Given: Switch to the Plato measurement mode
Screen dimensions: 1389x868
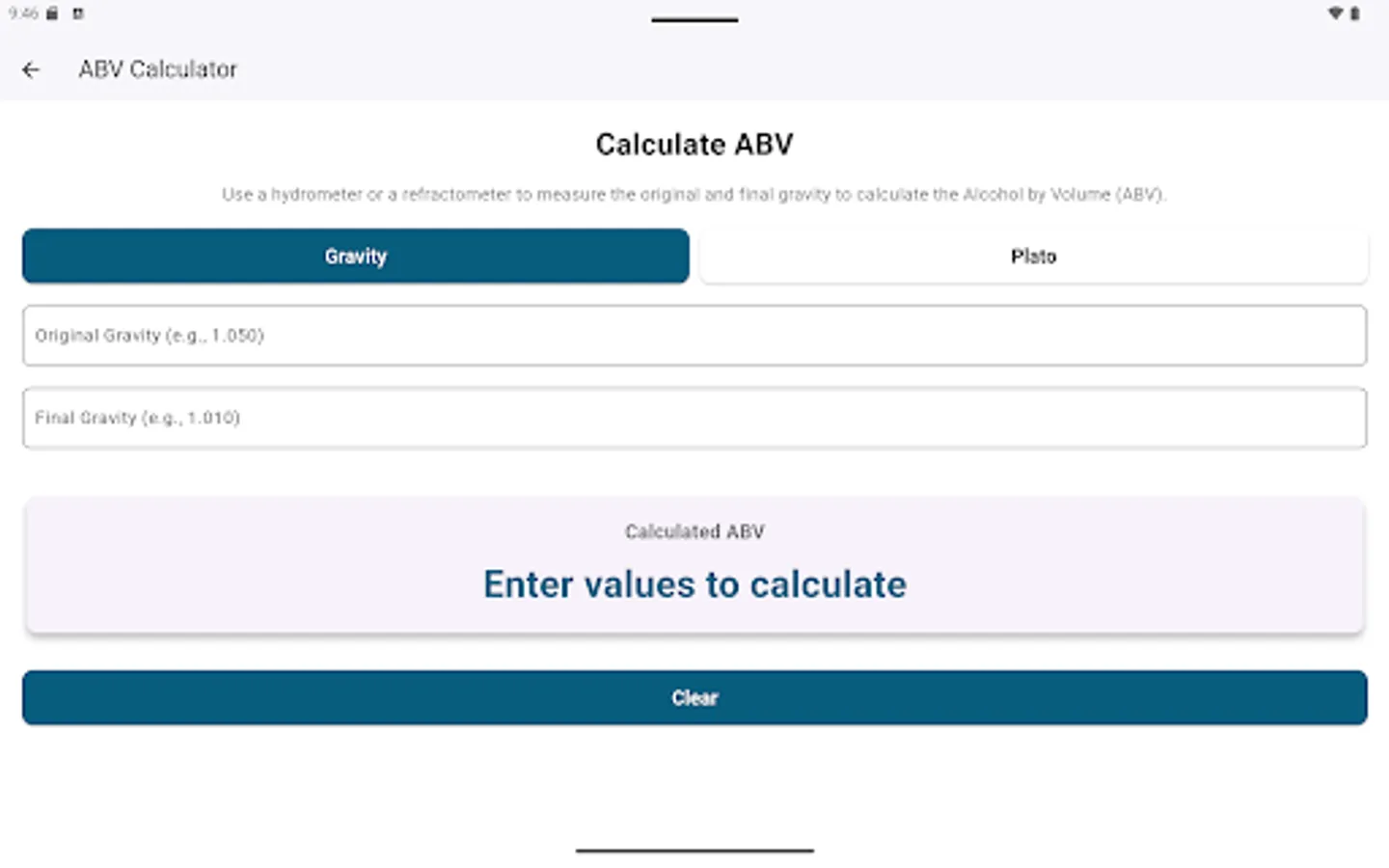Looking at the screenshot, I should tap(1033, 256).
